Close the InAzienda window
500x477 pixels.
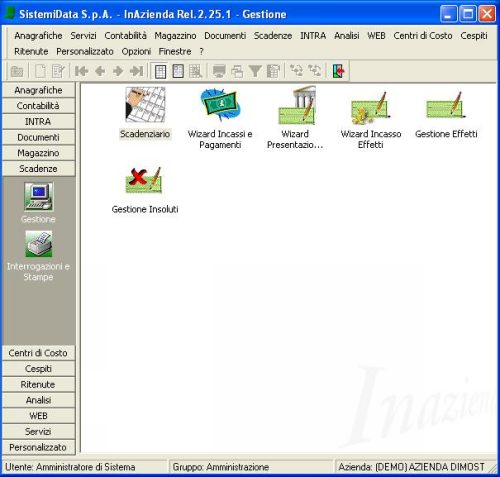click(x=487, y=14)
